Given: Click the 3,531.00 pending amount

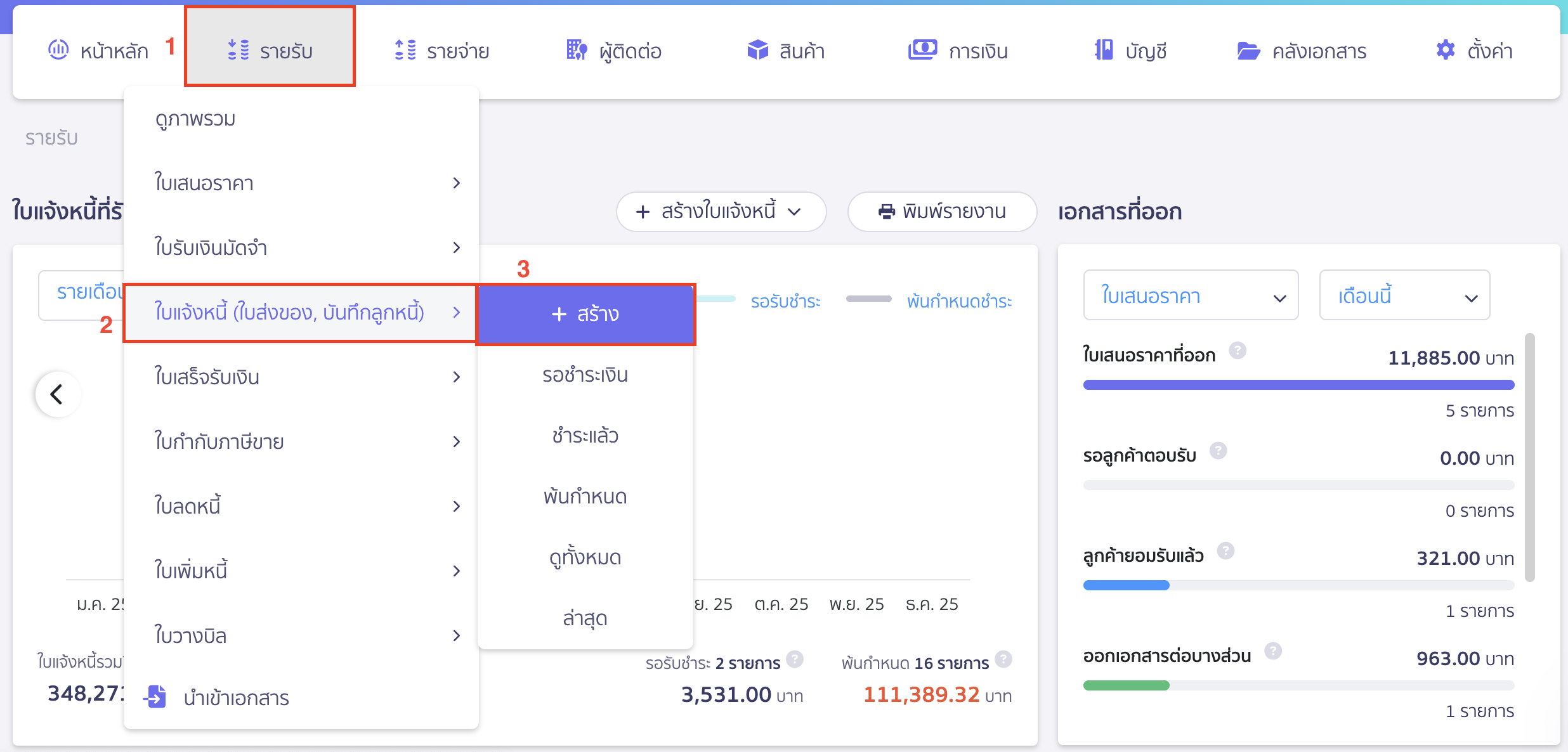Looking at the screenshot, I should point(726,695).
